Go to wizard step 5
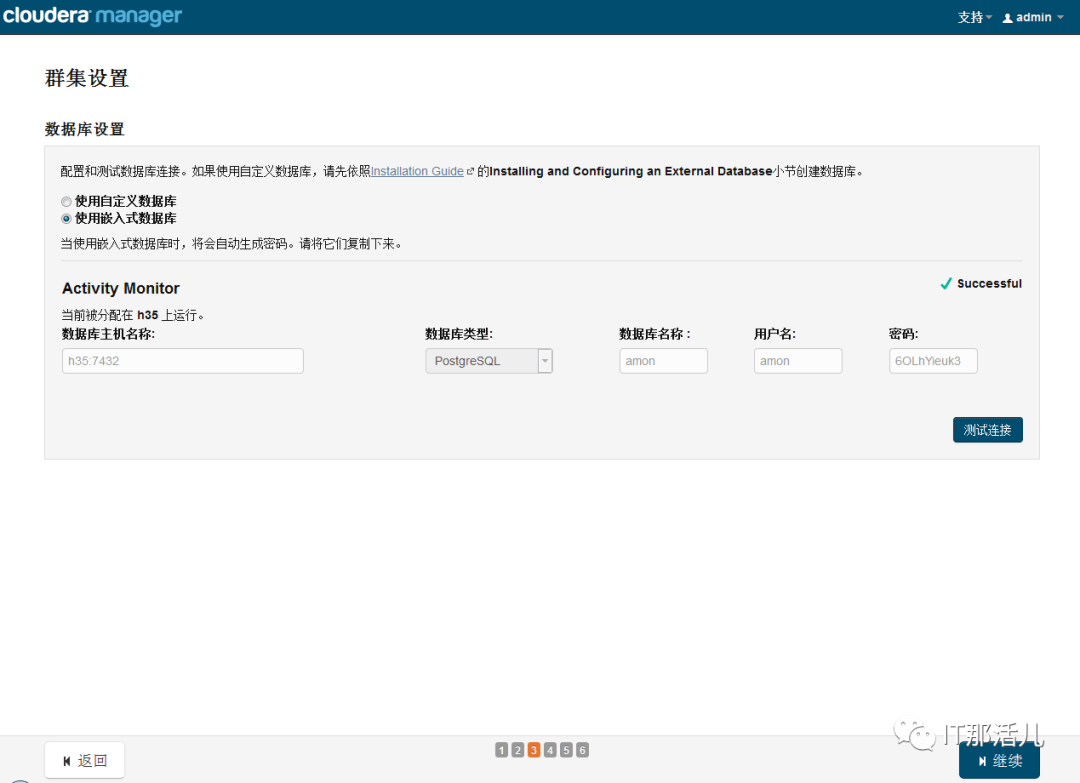Image resolution: width=1080 pixels, height=783 pixels. (566, 750)
